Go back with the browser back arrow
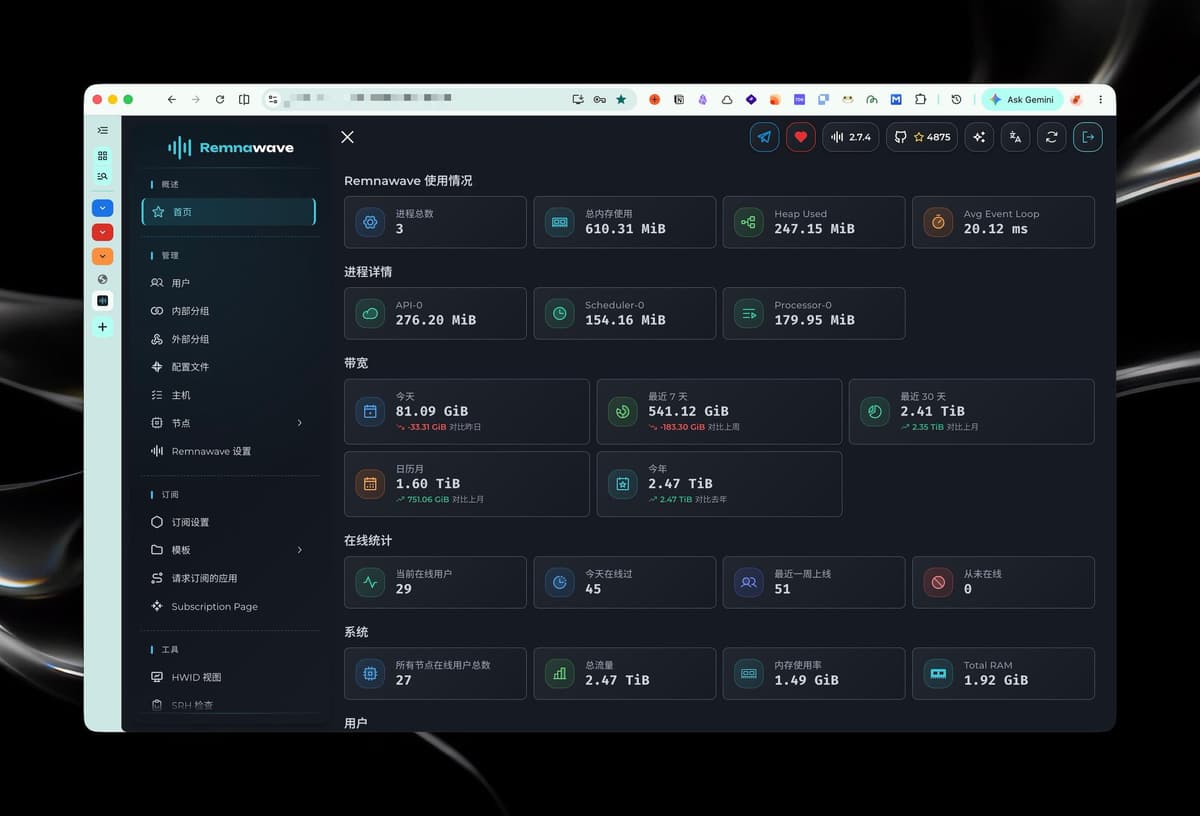Viewport: 1200px width, 816px height. 172,100
